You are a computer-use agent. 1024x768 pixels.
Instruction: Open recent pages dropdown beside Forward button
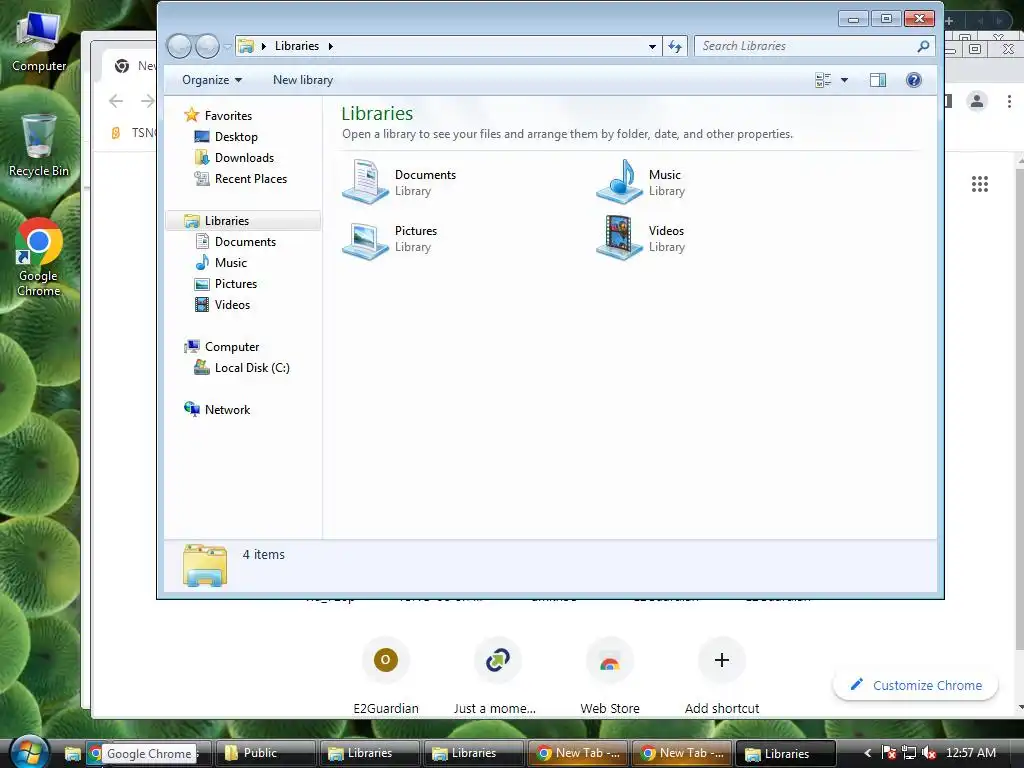point(227,46)
